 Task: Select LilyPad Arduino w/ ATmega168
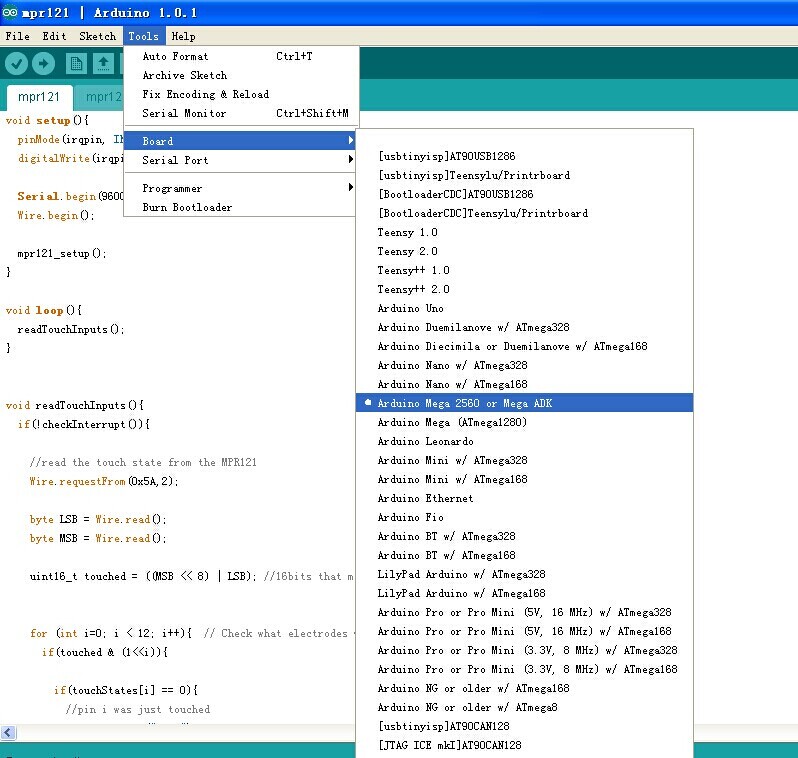point(524,594)
